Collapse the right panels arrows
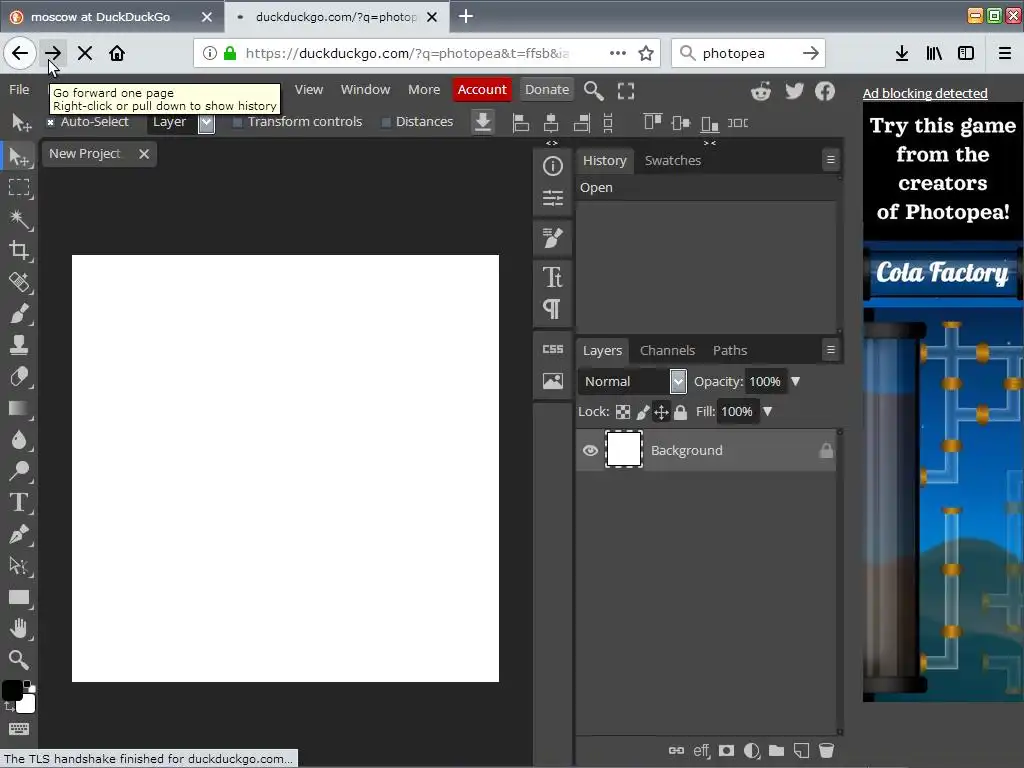 tap(710, 143)
